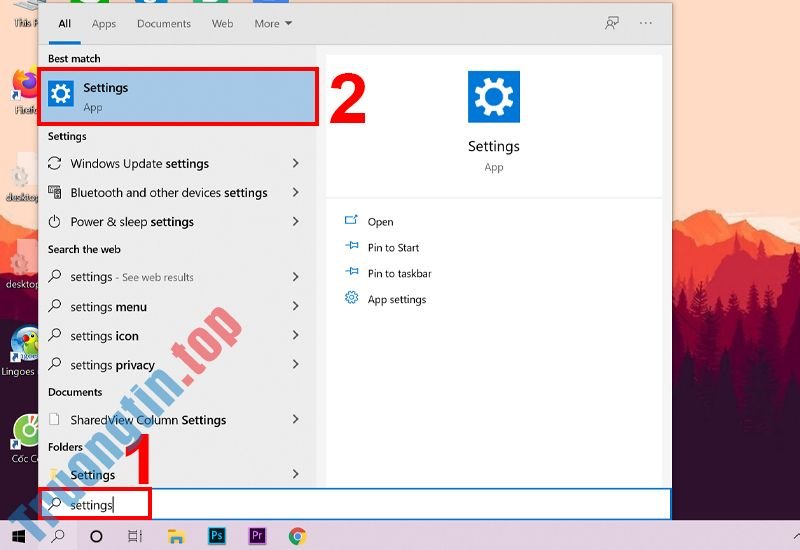Viewport: 800px width, 550px height.
Task: Click the taskbar search magnifier icon
Action: [58, 536]
